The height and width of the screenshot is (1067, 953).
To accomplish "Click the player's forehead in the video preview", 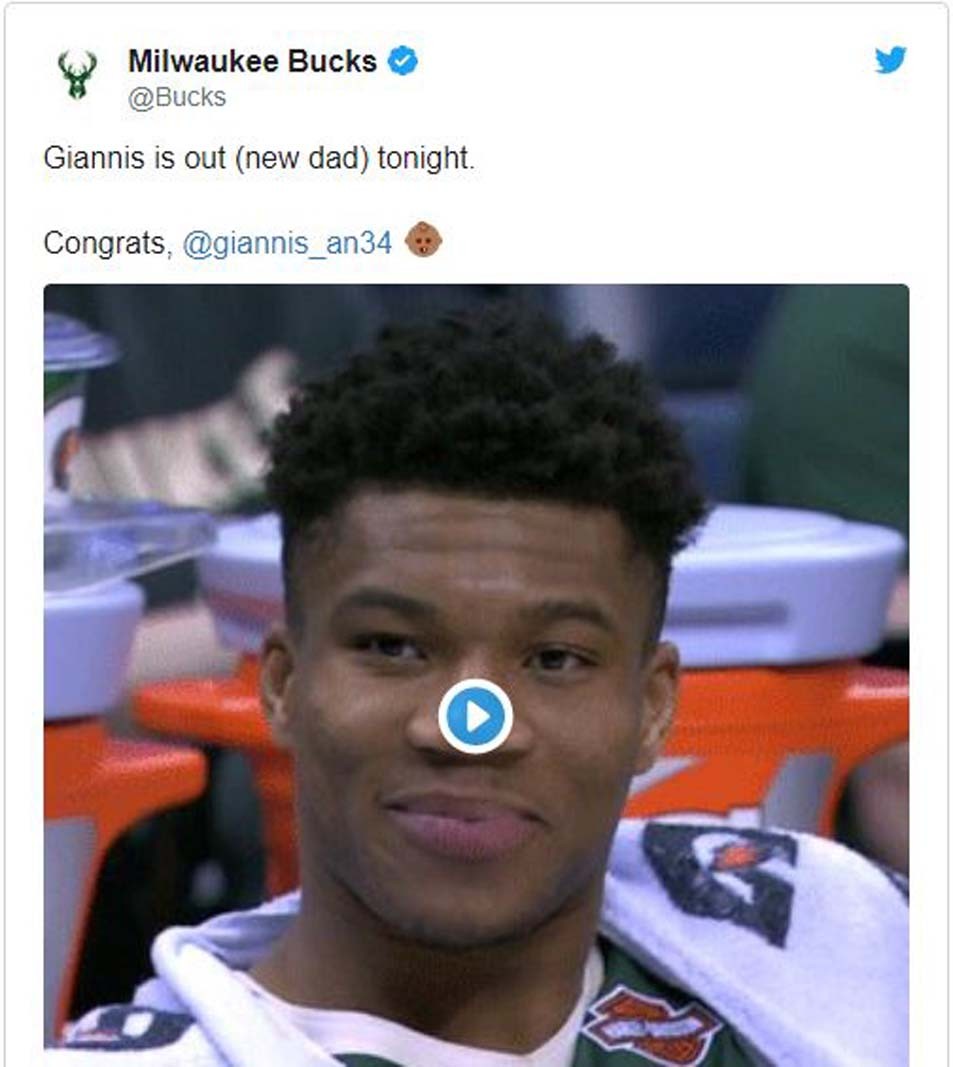I will coord(476,538).
